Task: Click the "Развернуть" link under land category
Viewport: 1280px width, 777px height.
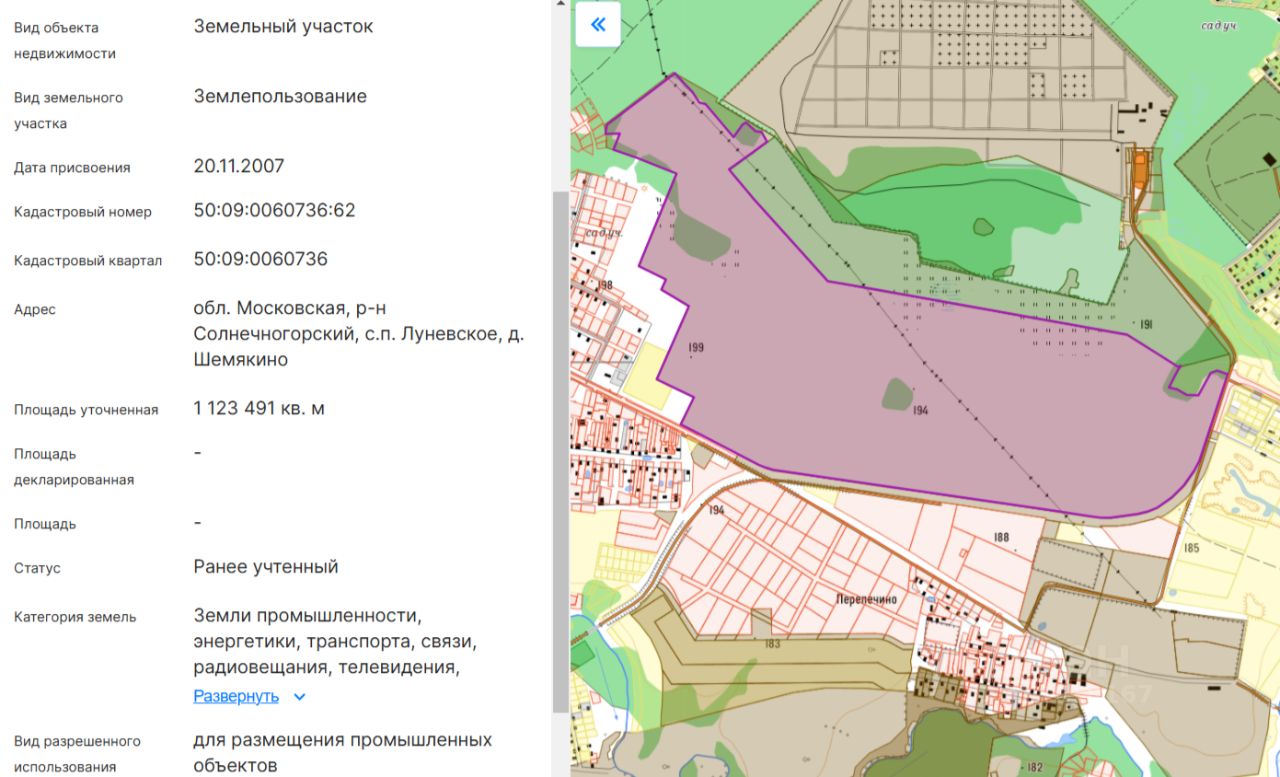Action: click(x=236, y=696)
